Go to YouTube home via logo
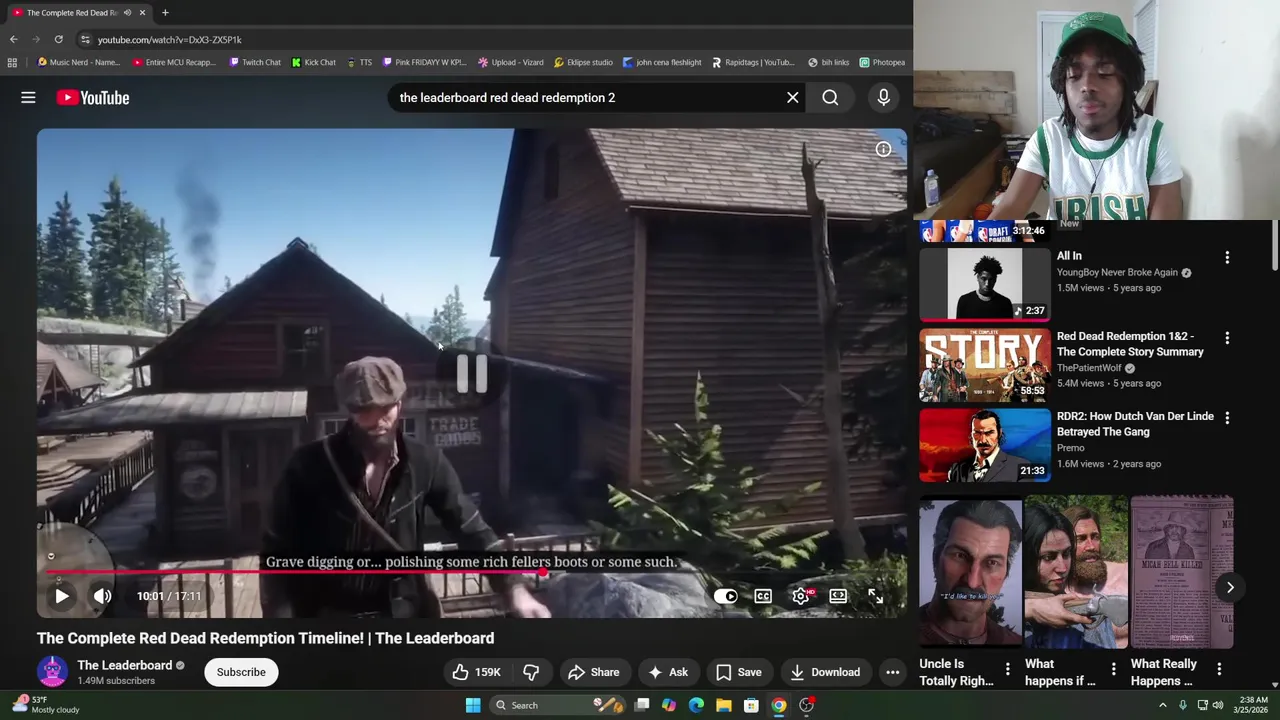 [x=93, y=97]
